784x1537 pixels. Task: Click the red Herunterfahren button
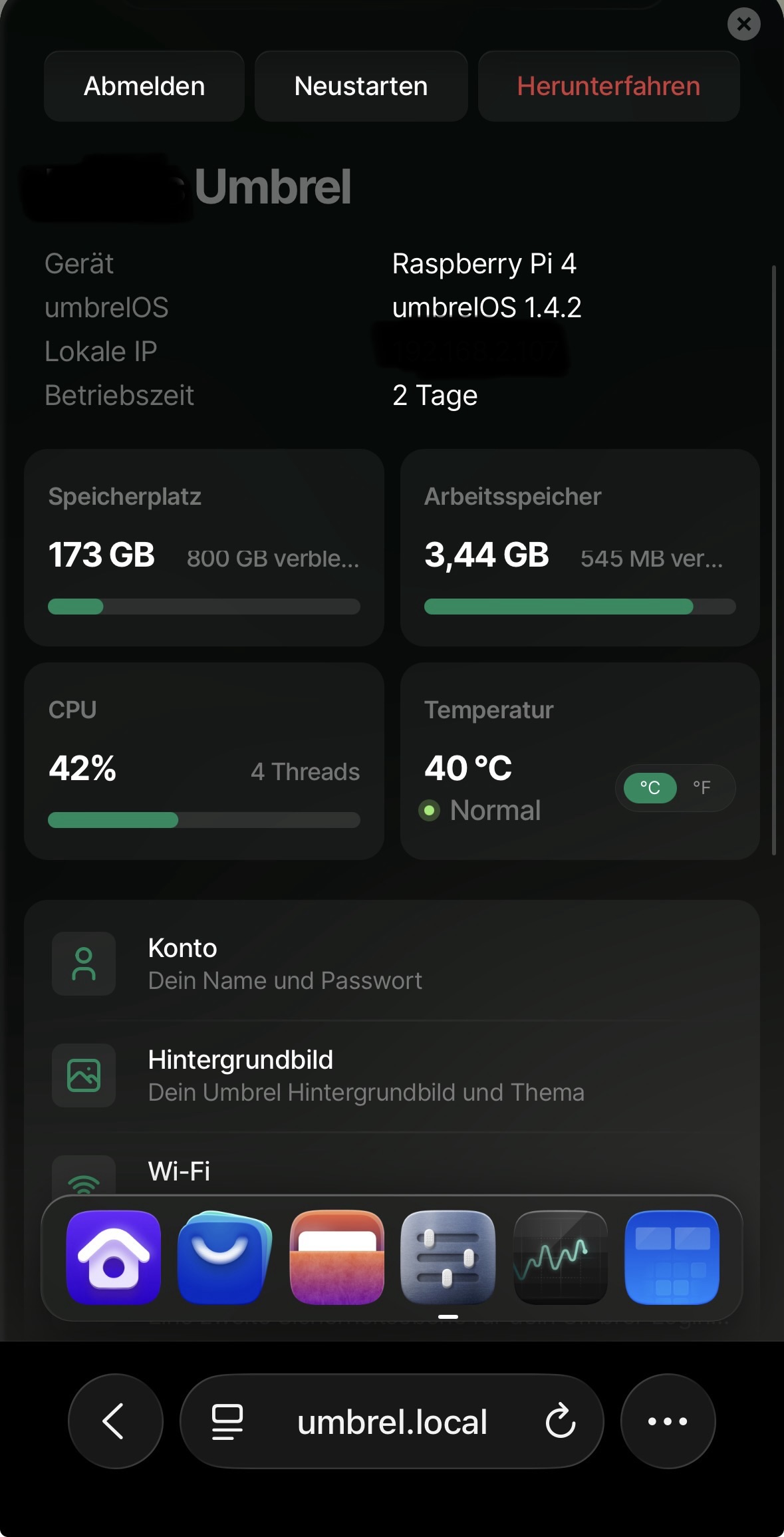click(608, 86)
